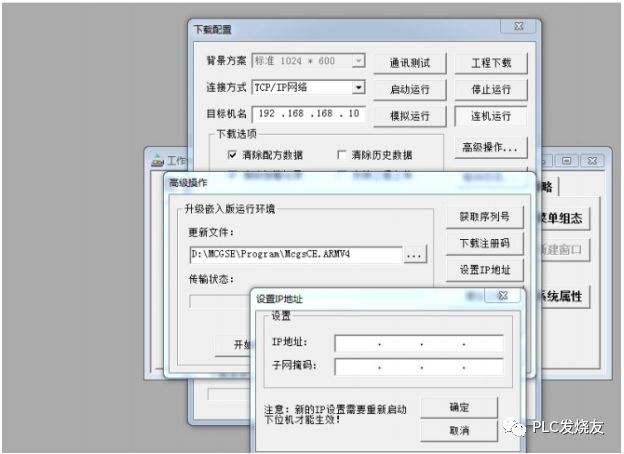
Task: Close the 设置IP地址 dialog
Action: pos(503,296)
